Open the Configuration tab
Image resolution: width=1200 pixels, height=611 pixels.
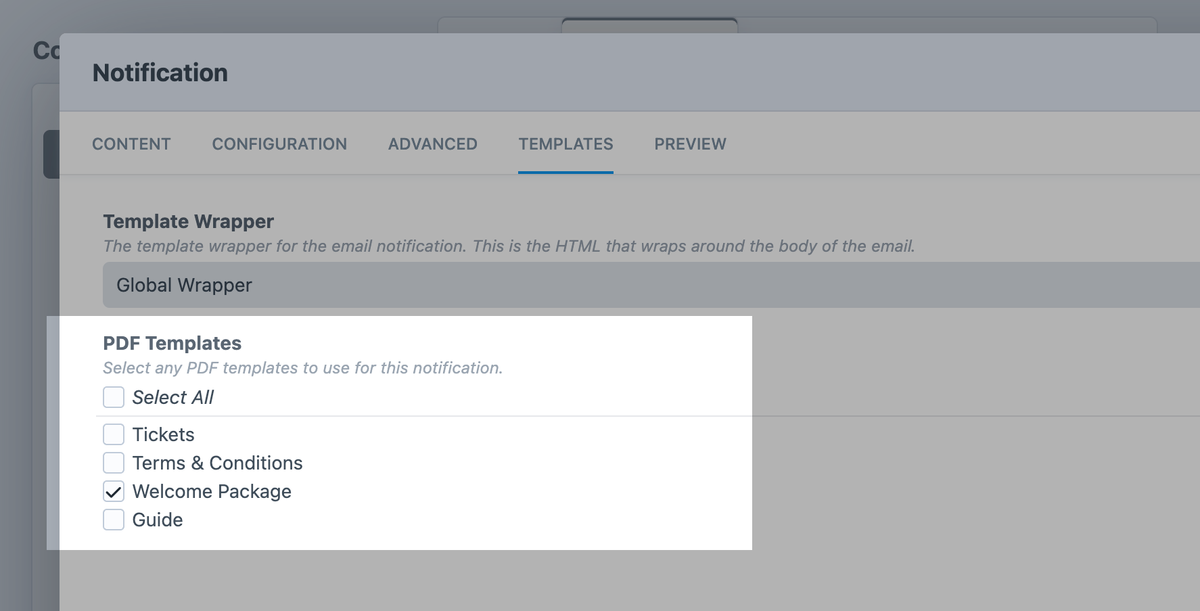(279, 144)
